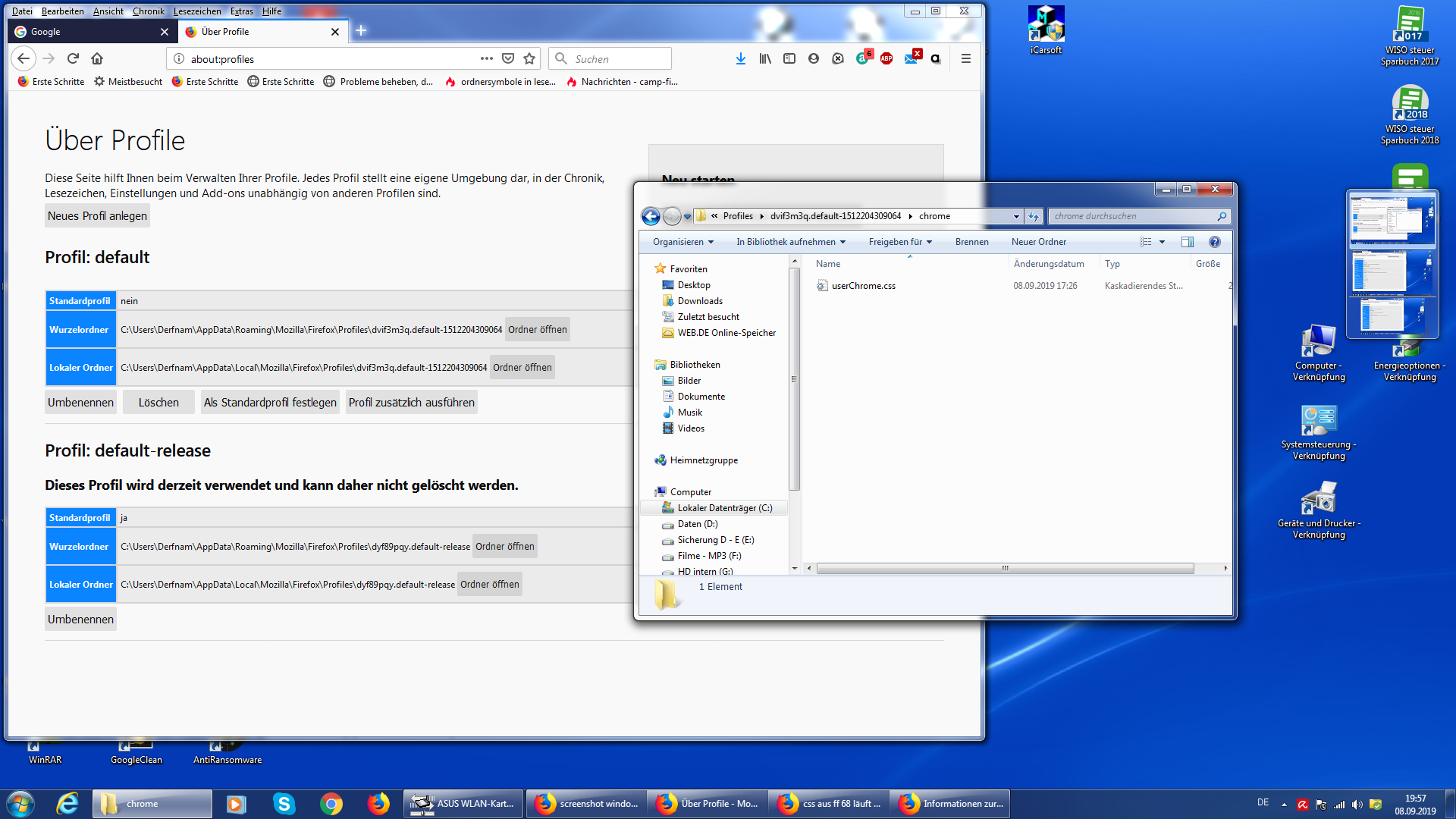The image size is (1456, 819).
Task: Select the userChrome.css file
Action: [863, 286]
